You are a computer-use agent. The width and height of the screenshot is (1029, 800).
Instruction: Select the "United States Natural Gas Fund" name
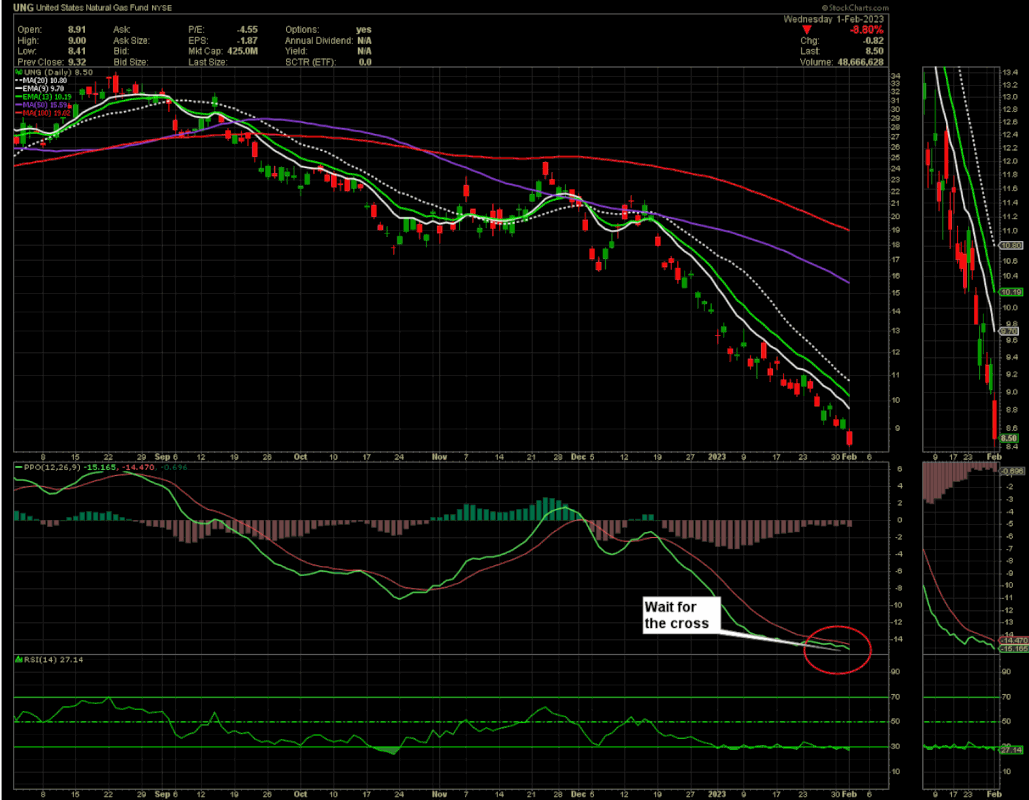click(x=91, y=8)
